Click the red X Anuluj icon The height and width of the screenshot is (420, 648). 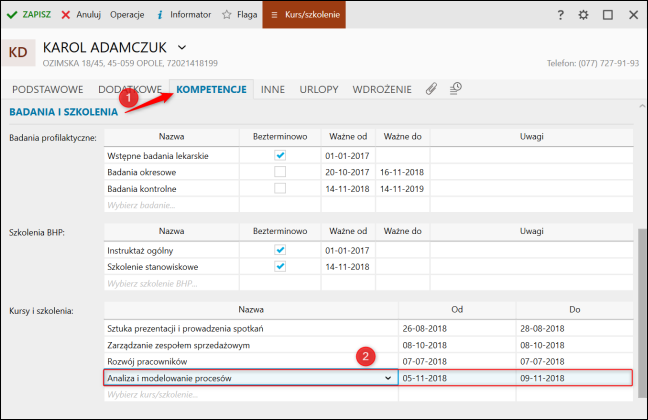pos(66,15)
